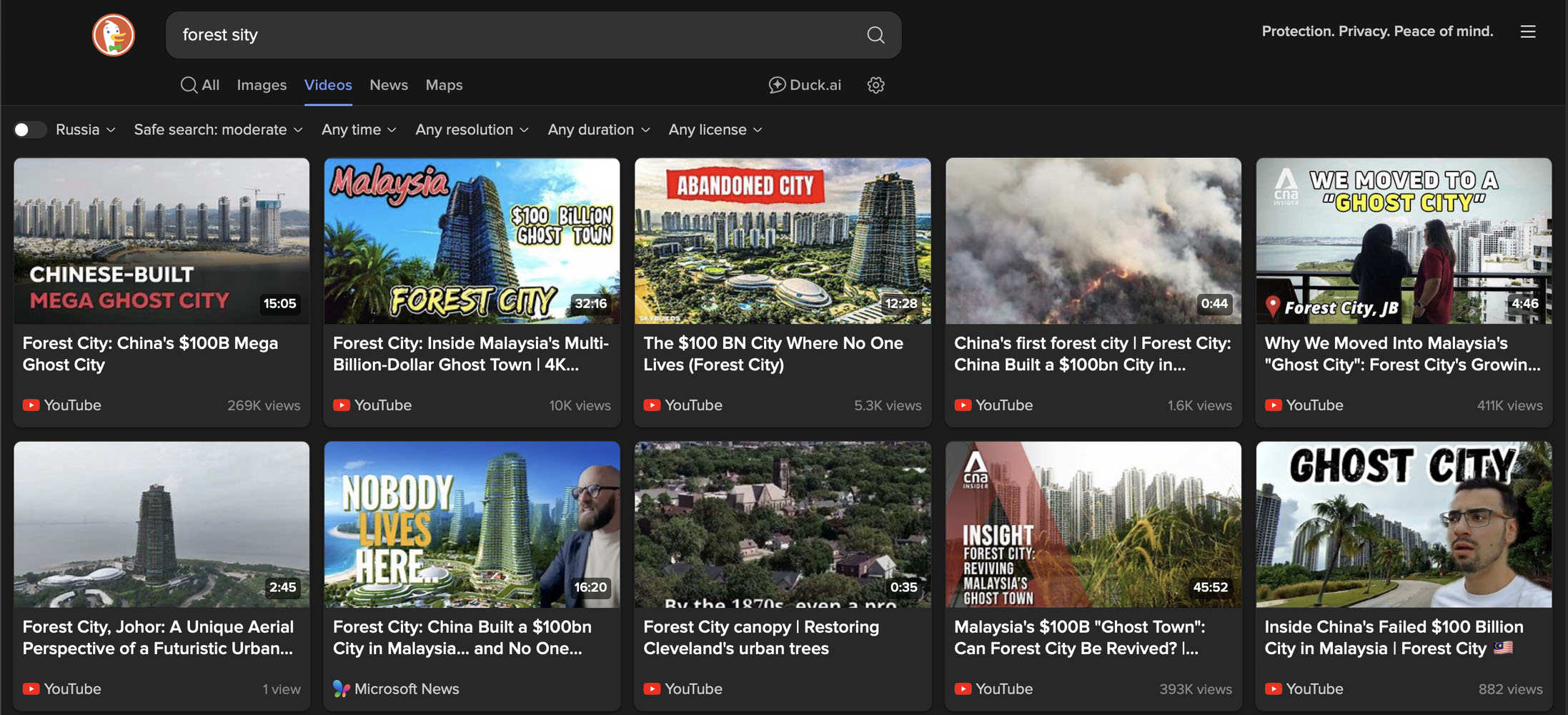This screenshot has width=1568, height=715.
Task: Switch to the Images tab
Action: coord(262,85)
